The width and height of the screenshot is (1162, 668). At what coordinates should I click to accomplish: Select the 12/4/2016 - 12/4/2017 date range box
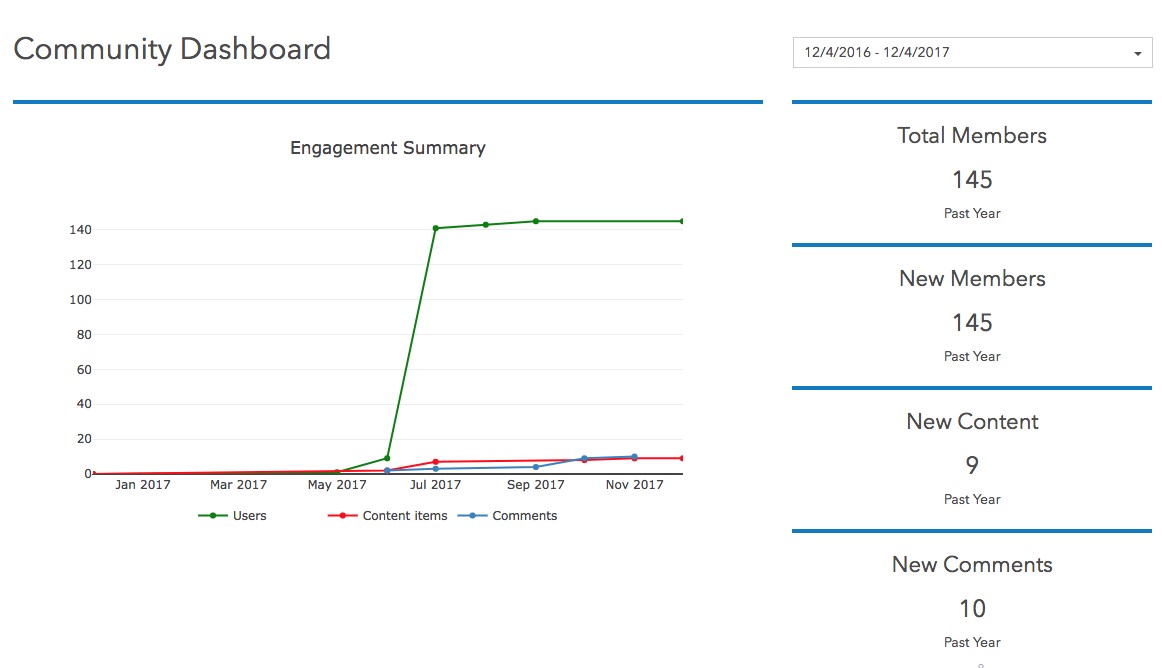click(x=972, y=53)
